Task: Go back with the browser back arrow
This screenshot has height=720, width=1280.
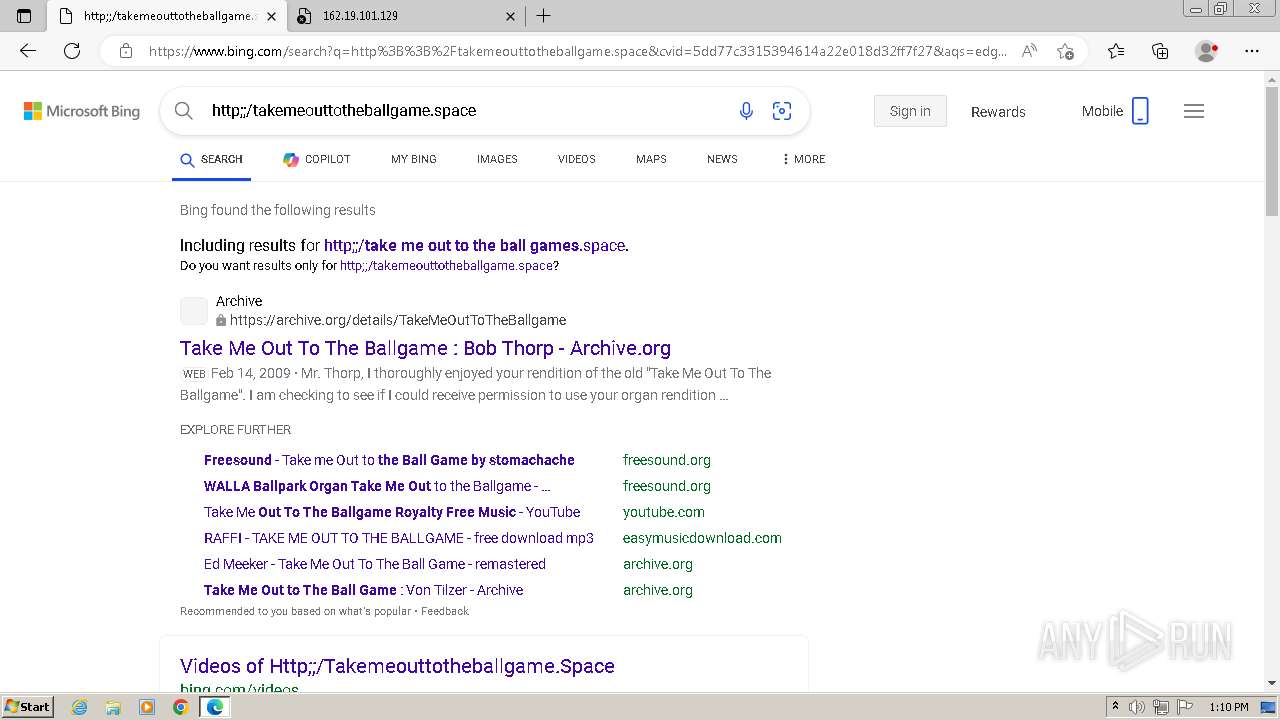Action: (28, 51)
